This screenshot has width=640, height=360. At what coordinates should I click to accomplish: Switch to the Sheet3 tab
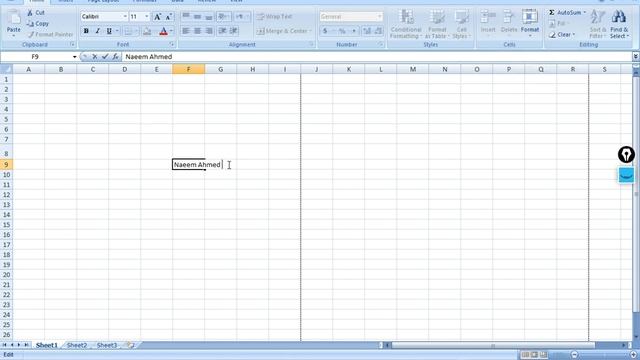point(107,345)
